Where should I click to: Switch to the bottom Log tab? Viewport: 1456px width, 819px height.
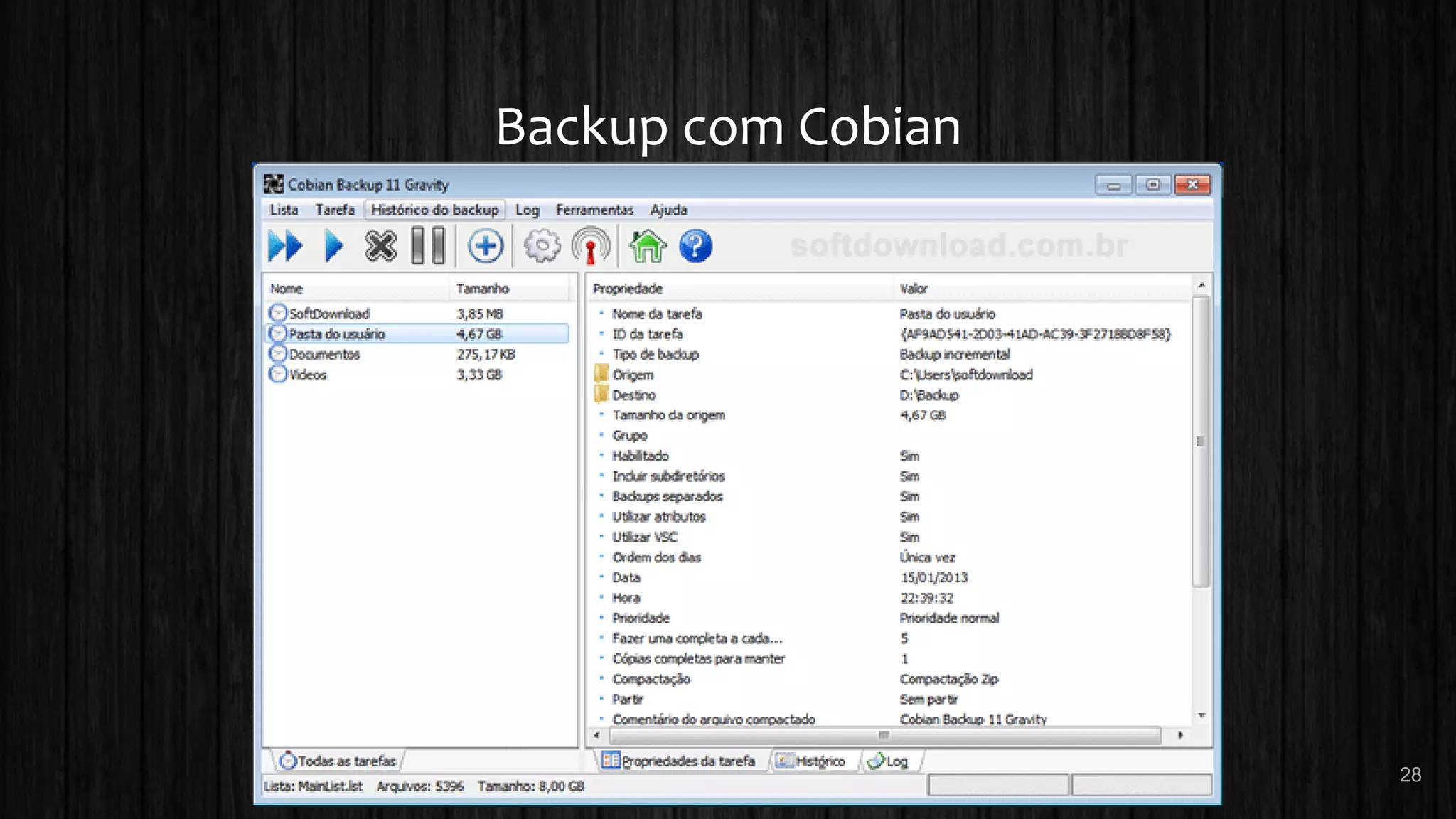(x=889, y=761)
